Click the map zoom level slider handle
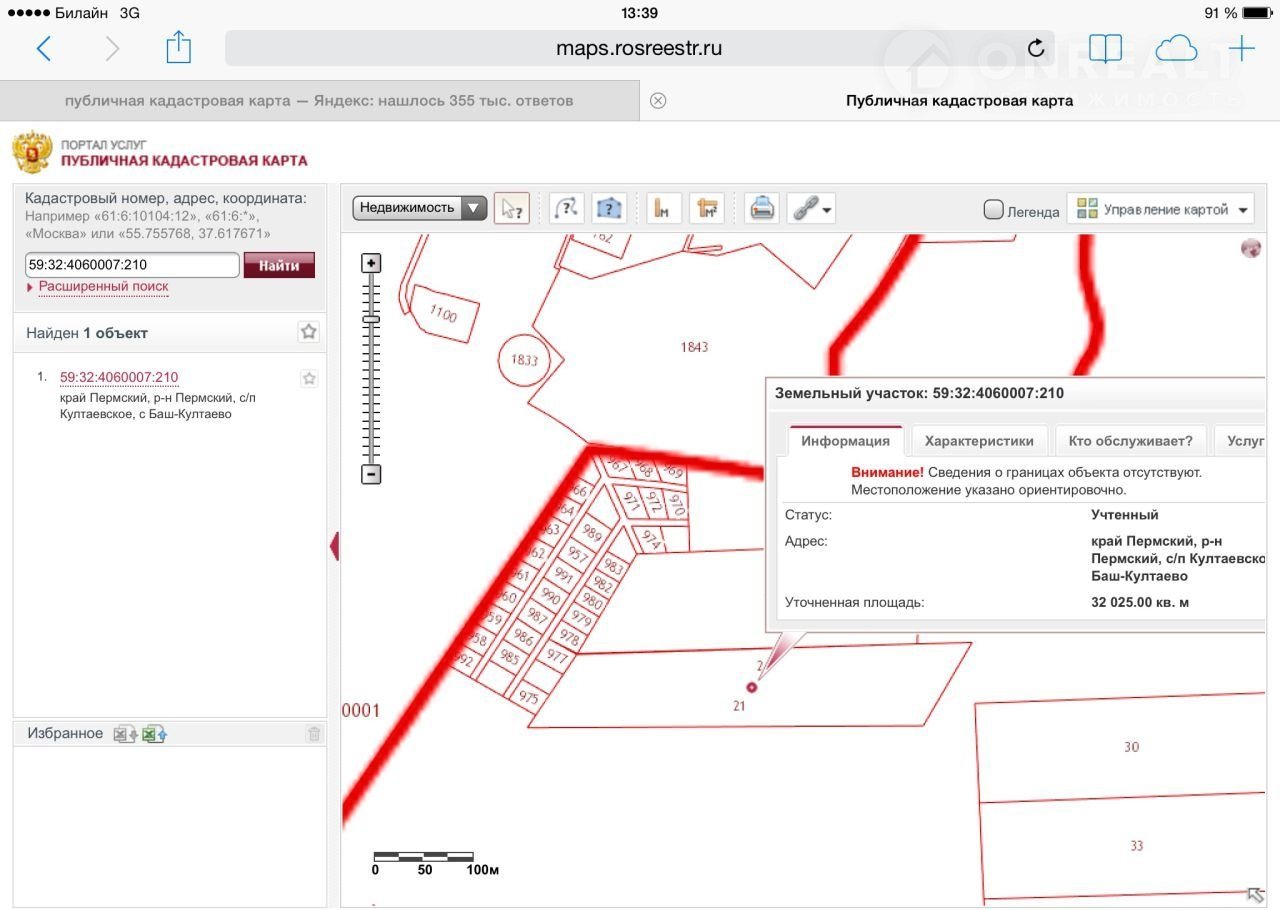The image size is (1280, 910). tap(371, 319)
